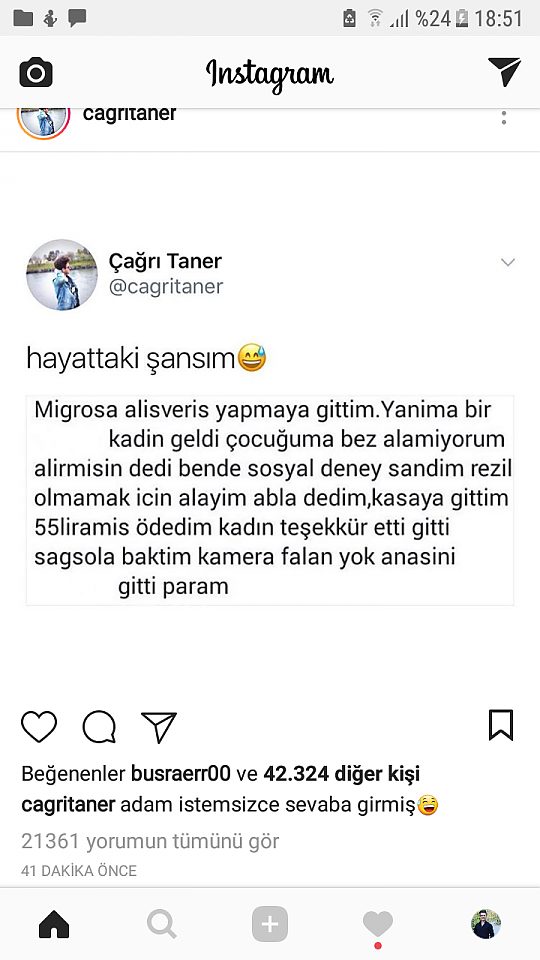This screenshot has height=960, width=540.
Task: Open cagritaner username in caption
Action: tap(68, 805)
